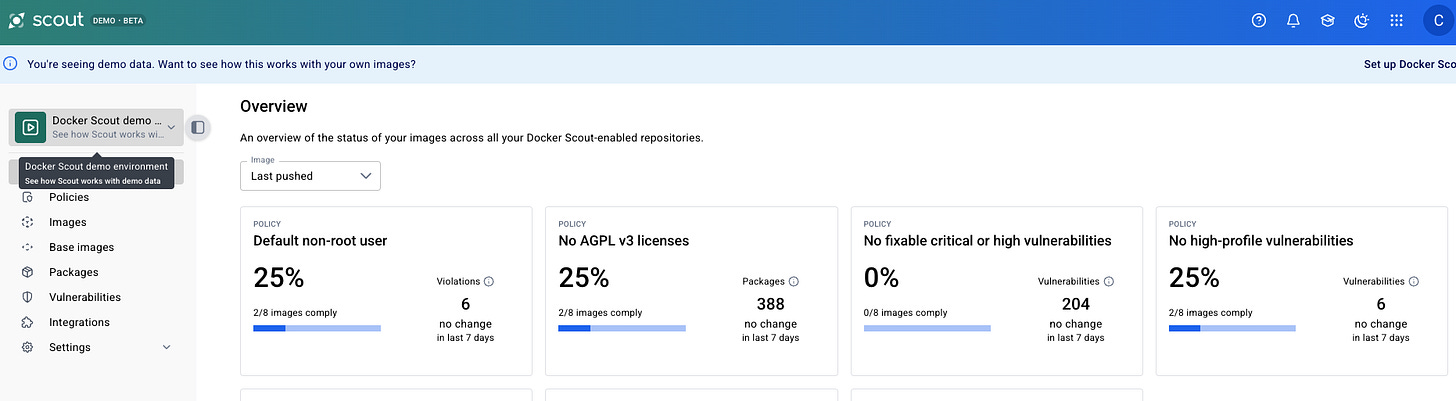Click Vulnerabilities info icon on fixable critical card

(1109, 282)
